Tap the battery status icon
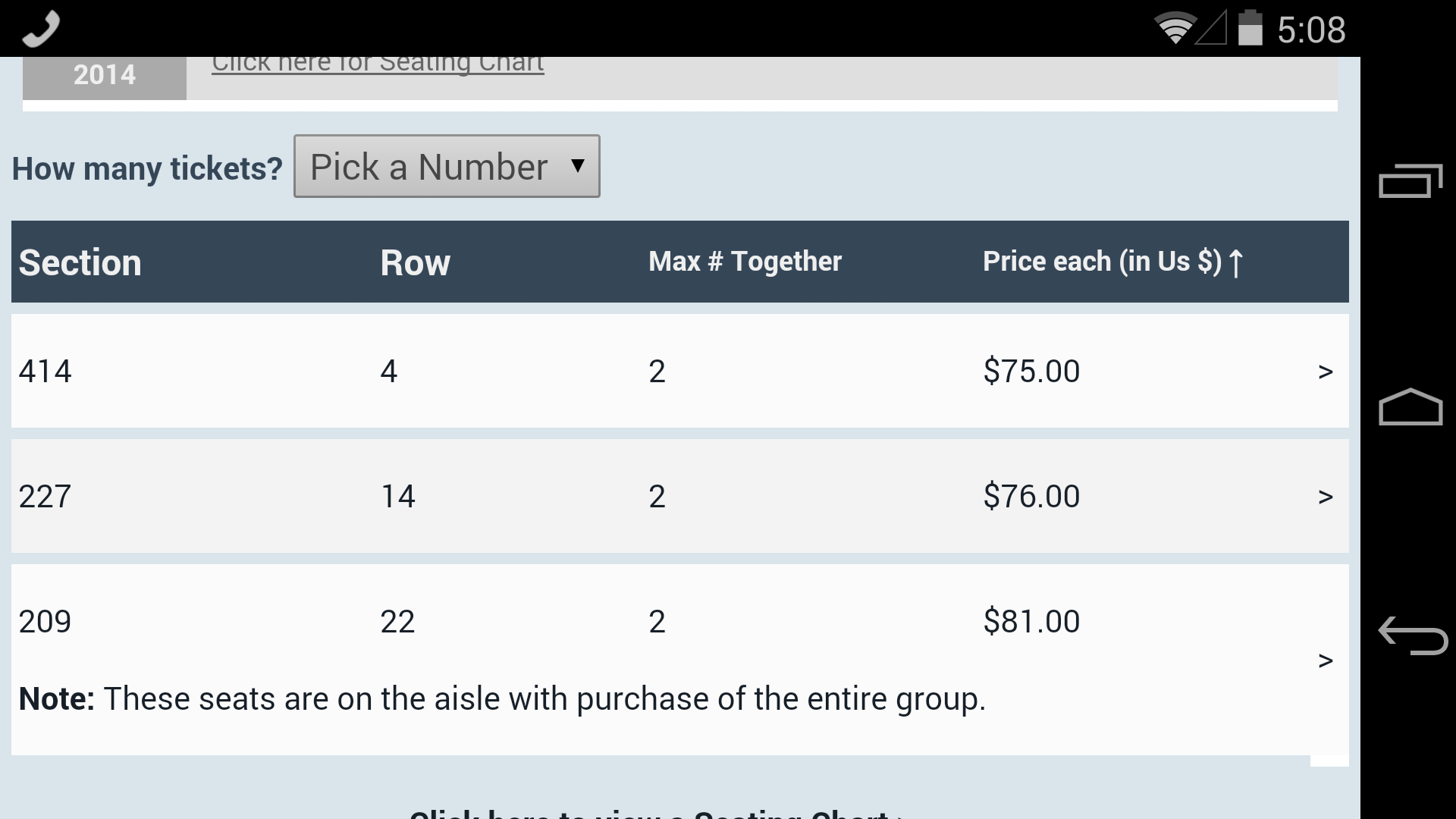The image size is (1456, 819). pos(1250,29)
